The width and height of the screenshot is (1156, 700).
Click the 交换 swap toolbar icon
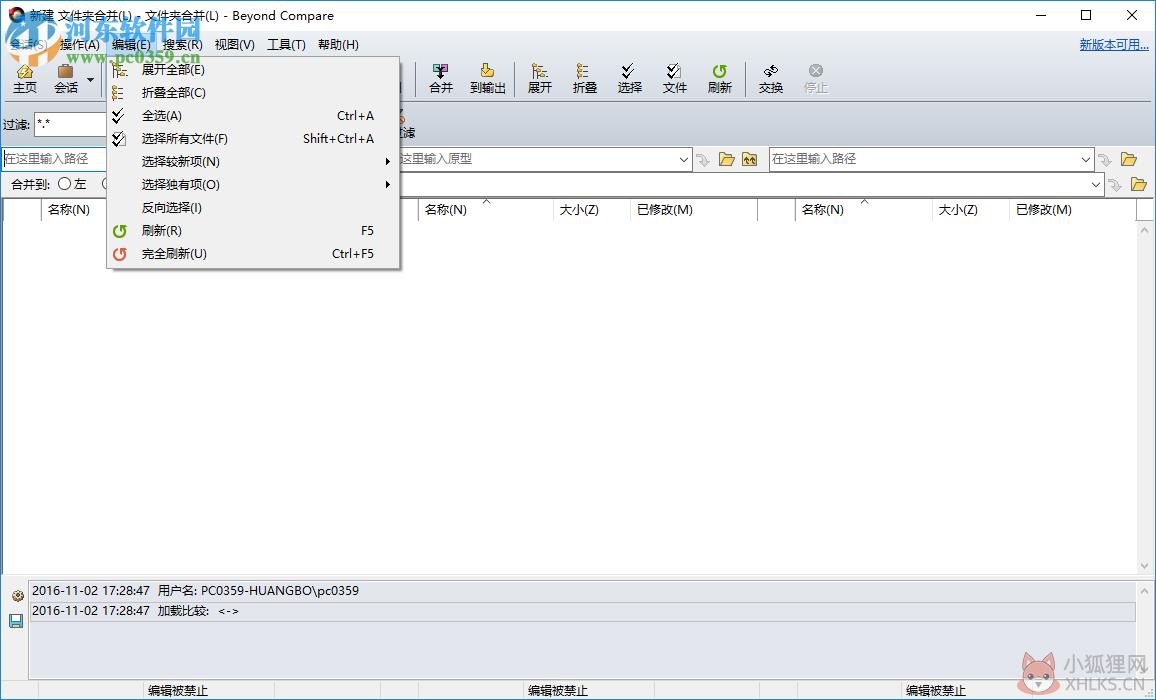pyautogui.click(x=770, y=79)
